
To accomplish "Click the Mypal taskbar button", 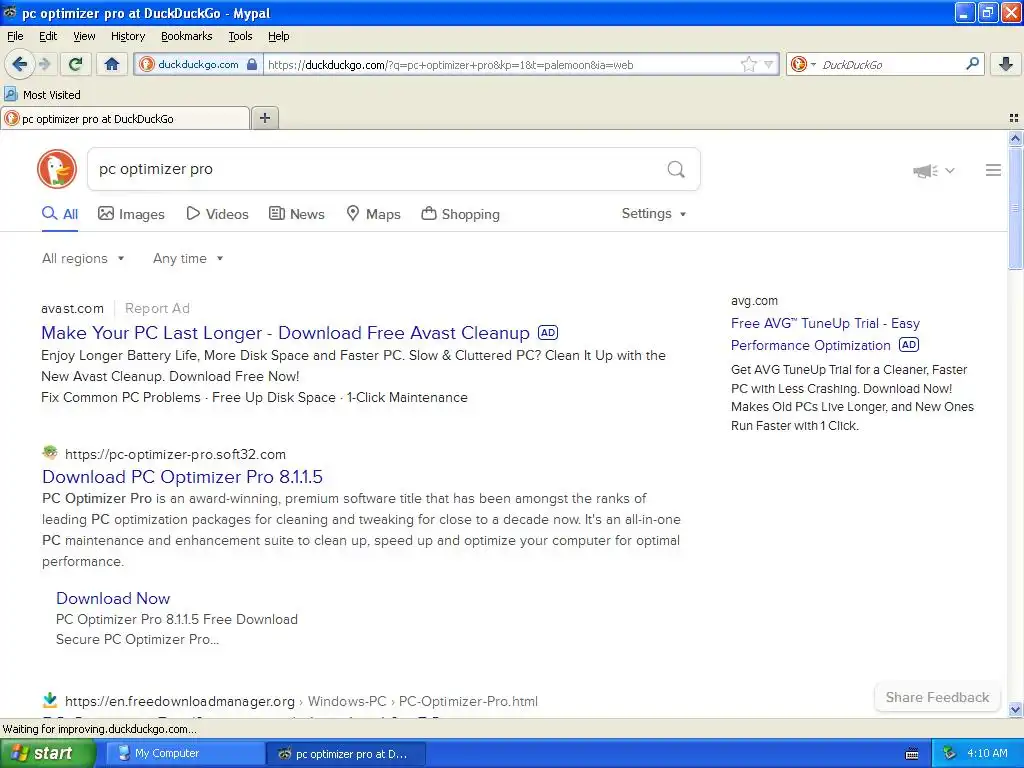I will click(346, 753).
